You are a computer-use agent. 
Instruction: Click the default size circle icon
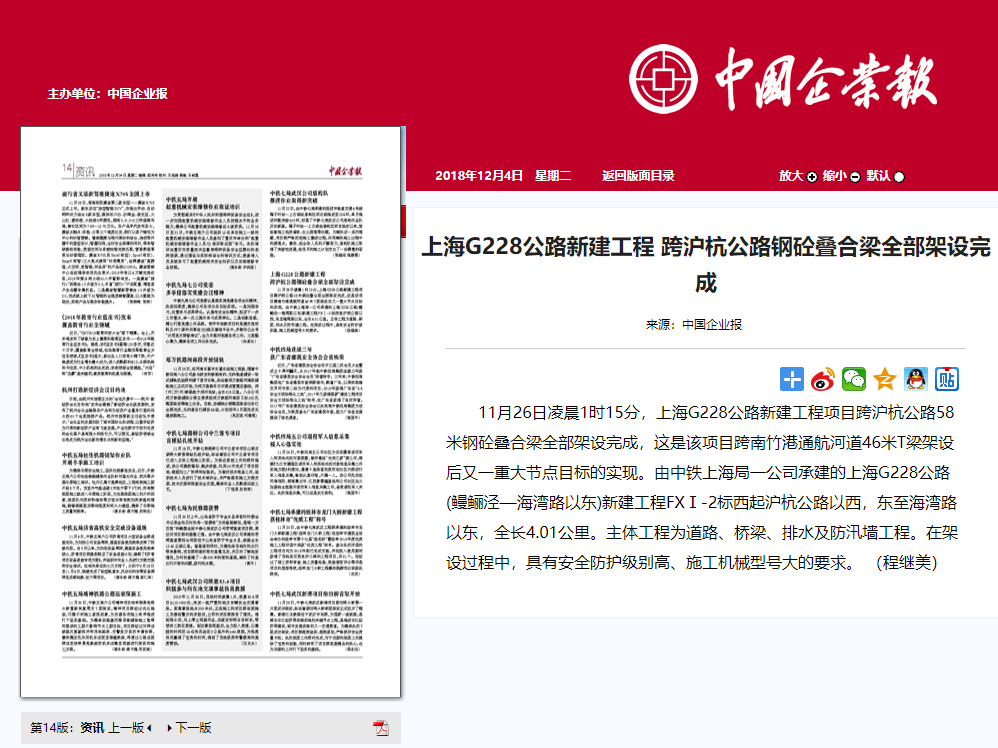[899, 177]
